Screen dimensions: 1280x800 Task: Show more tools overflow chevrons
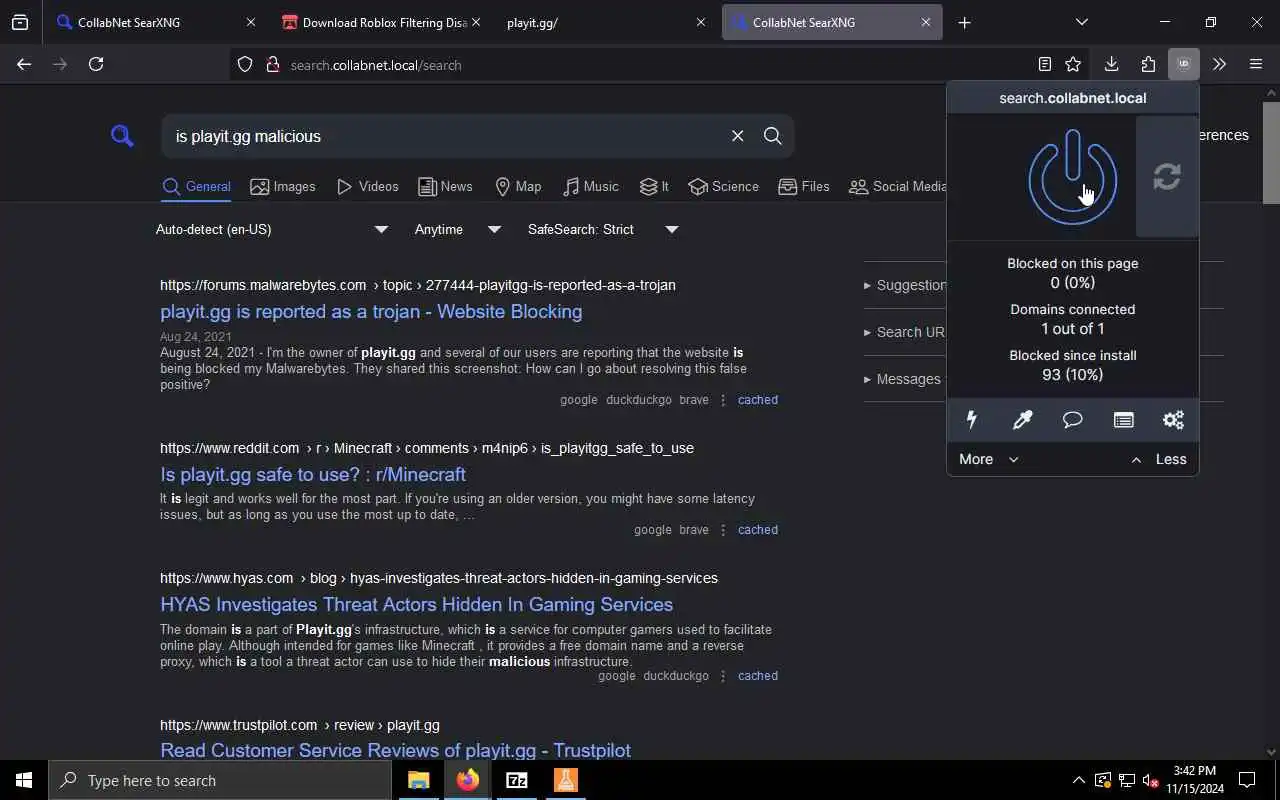point(1219,64)
